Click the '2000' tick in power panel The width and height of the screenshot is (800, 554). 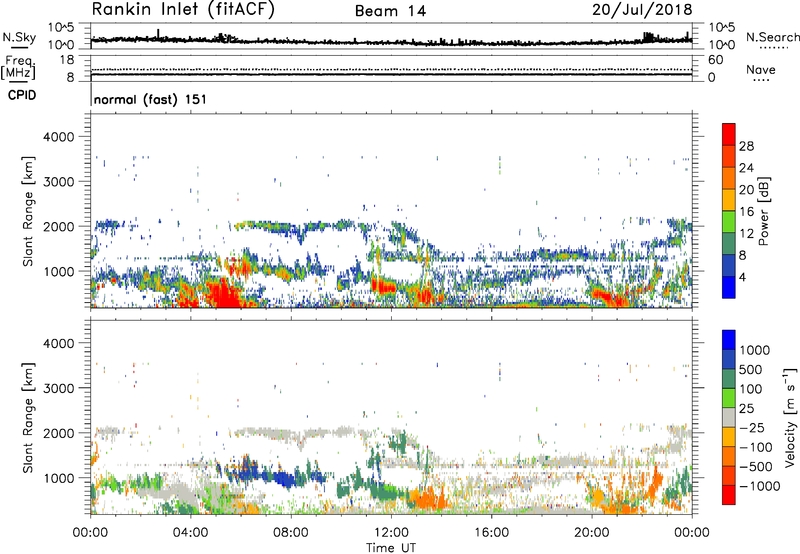pyautogui.click(x=61, y=226)
